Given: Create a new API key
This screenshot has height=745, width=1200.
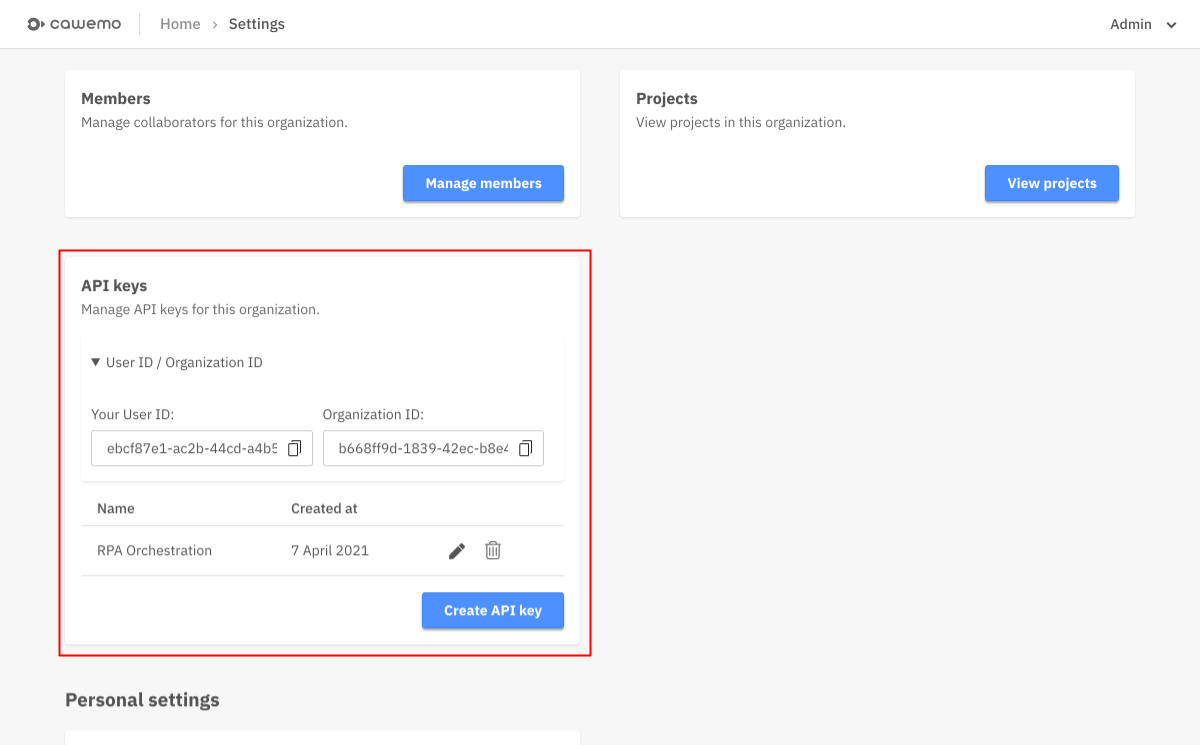Looking at the screenshot, I should tap(492, 610).
